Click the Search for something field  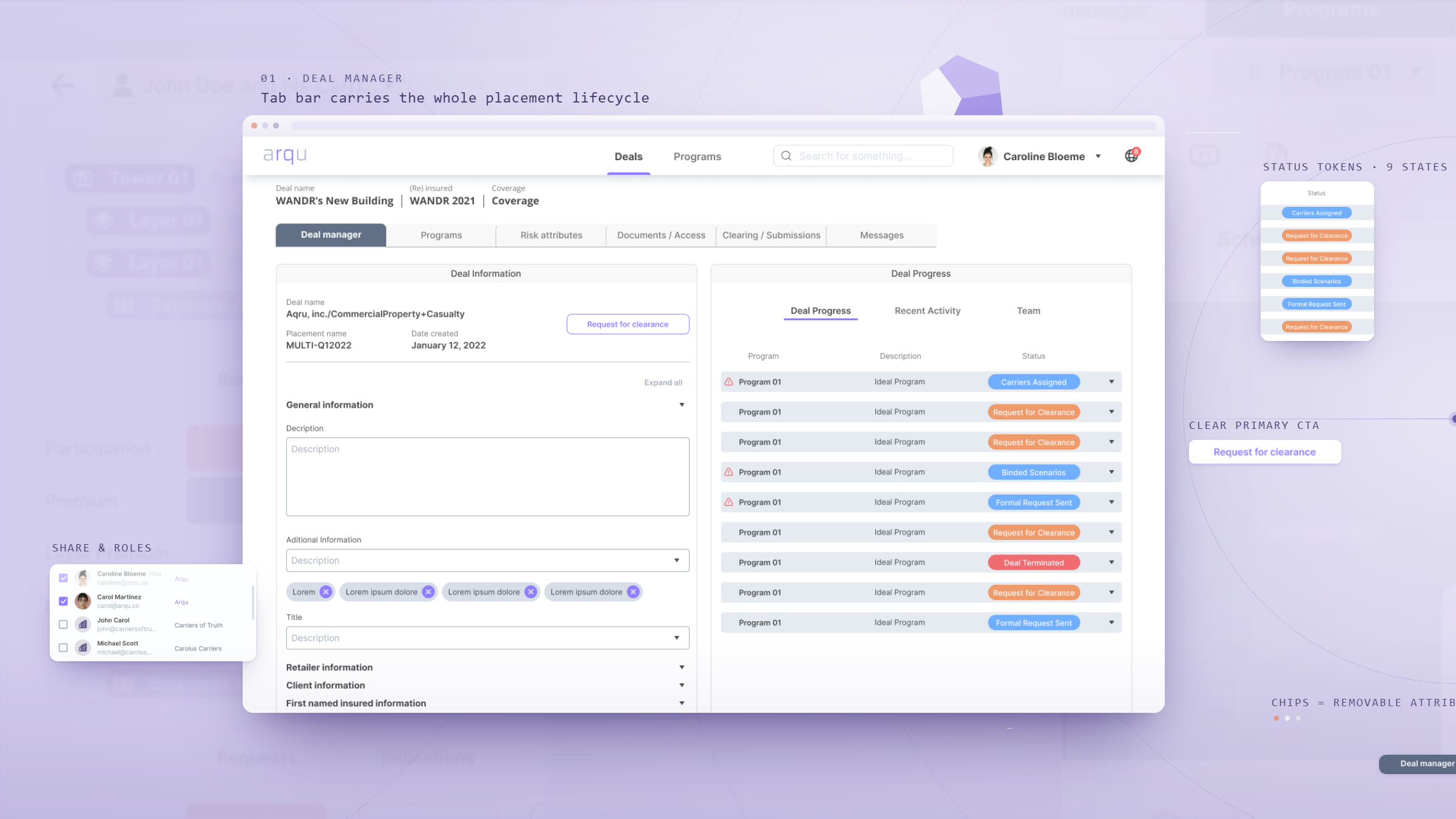(863, 156)
